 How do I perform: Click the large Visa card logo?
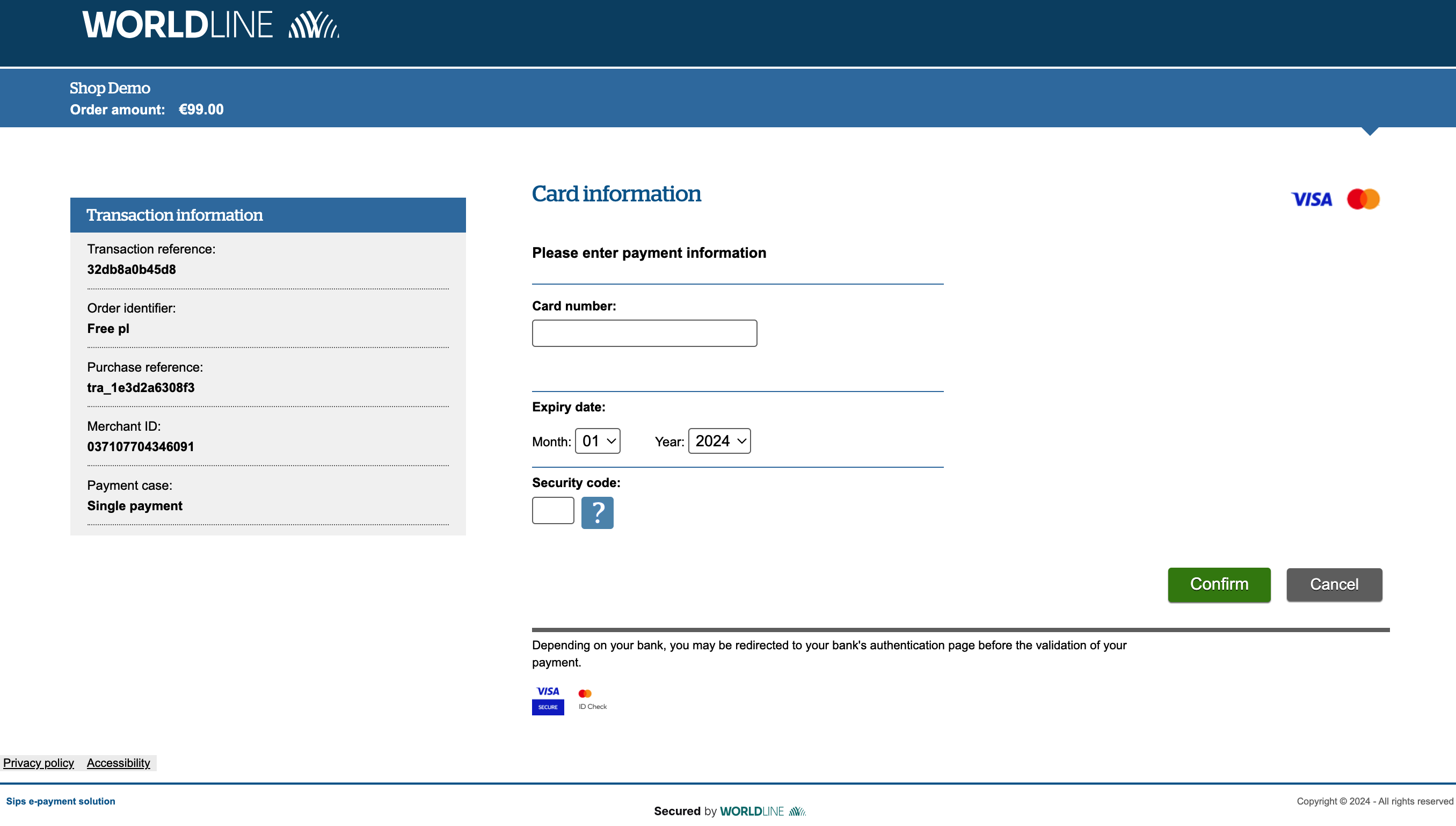tap(1311, 199)
